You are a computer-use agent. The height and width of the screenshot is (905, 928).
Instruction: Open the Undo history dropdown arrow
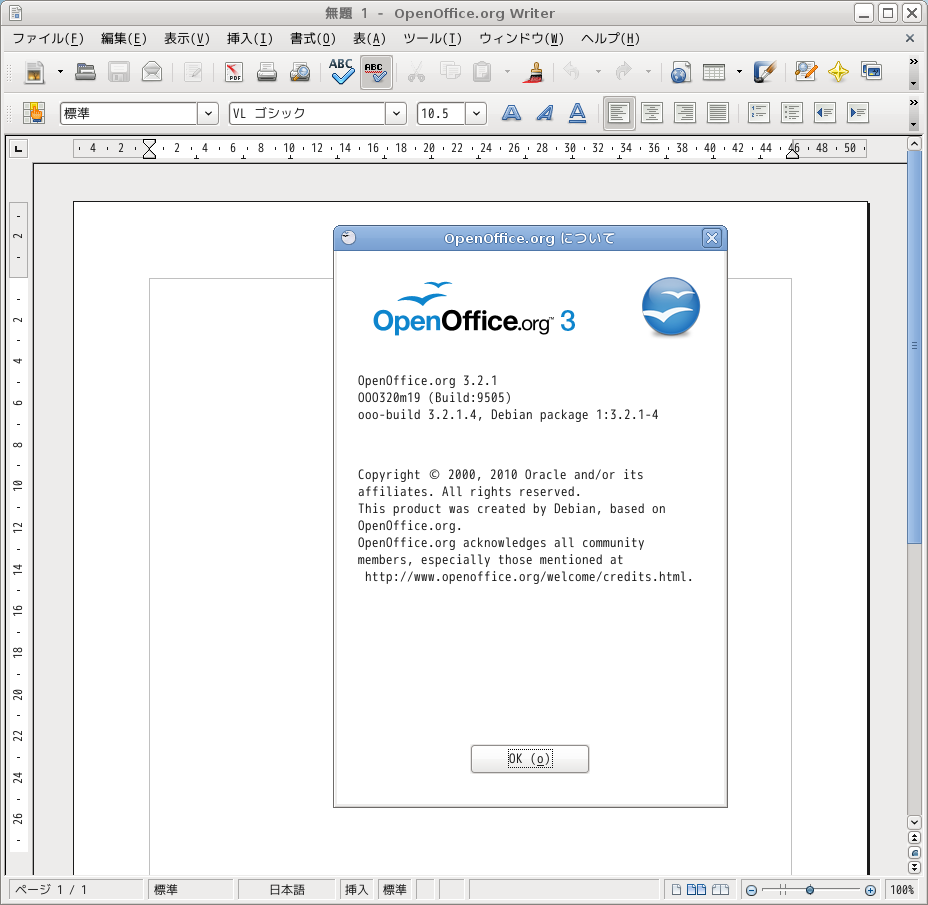(x=598, y=72)
